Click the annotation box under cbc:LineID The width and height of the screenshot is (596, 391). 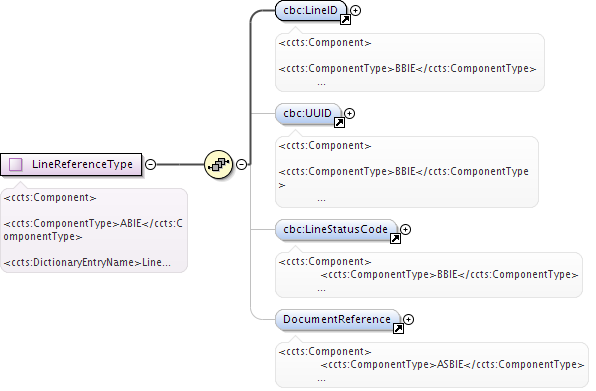click(x=410, y=63)
